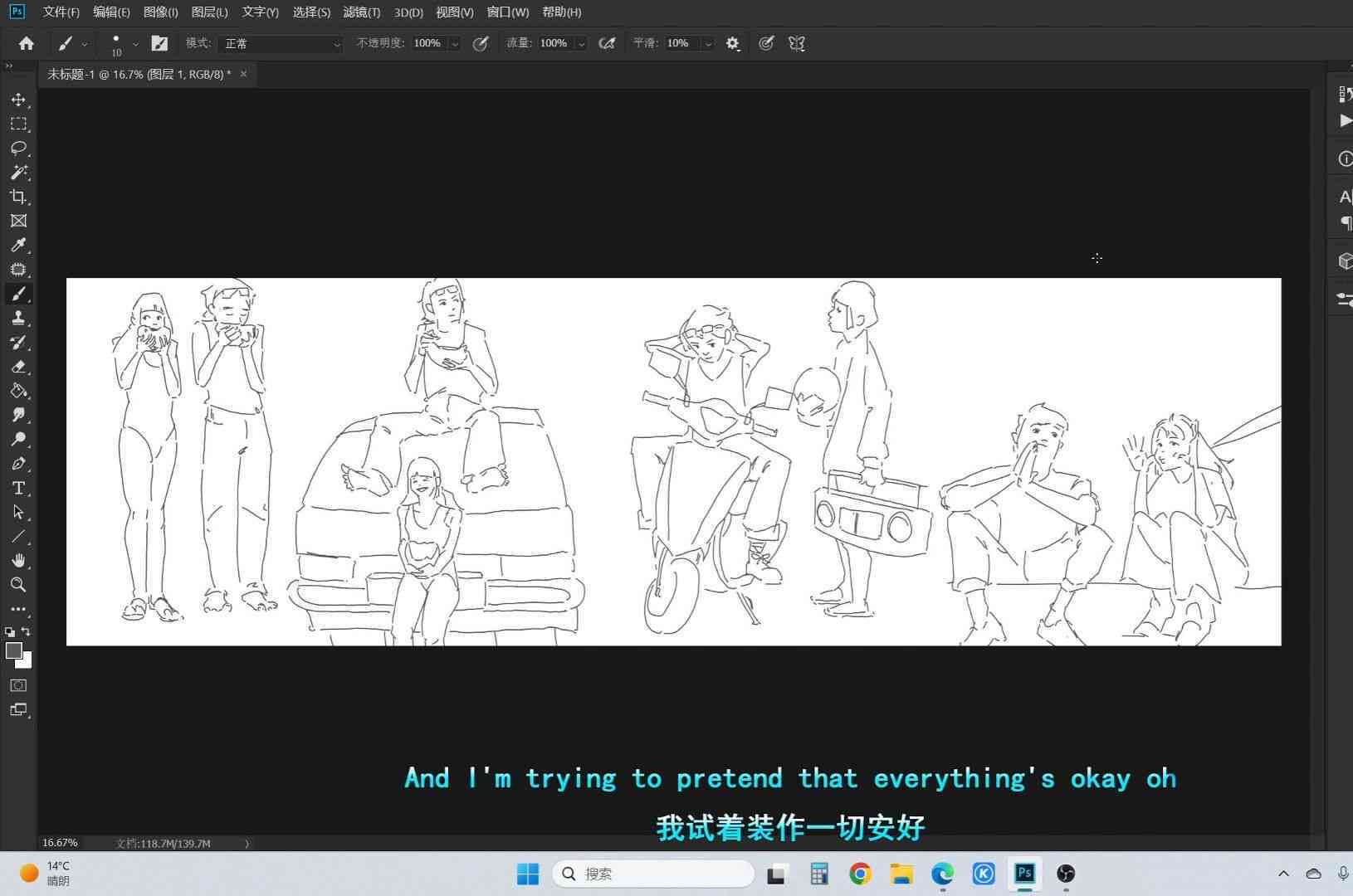Viewport: 1353px width, 896px height.
Task: Open the flow 流量 slider dropdown
Action: (x=581, y=43)
